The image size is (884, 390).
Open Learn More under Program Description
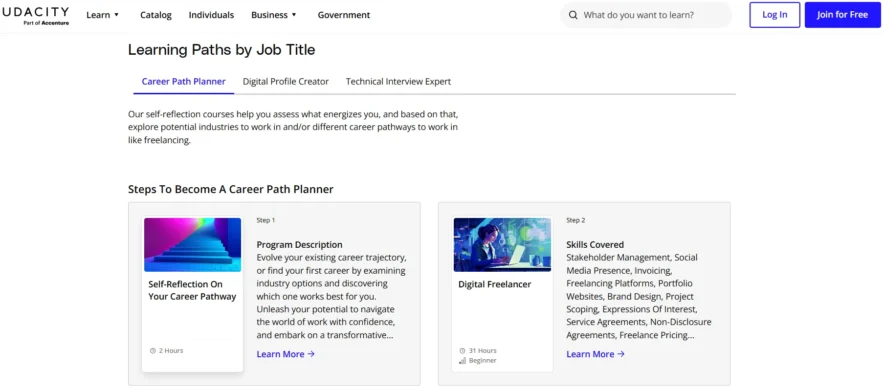[286, 354]
